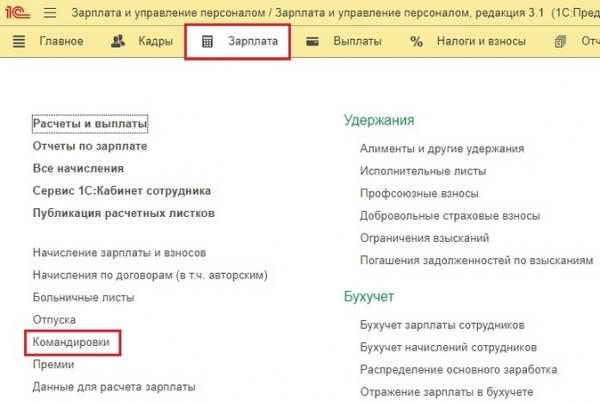This screenshot has height=402, width=600.
Task: Click the wallet icon for Выплаты
Action: tap(312, 41)
